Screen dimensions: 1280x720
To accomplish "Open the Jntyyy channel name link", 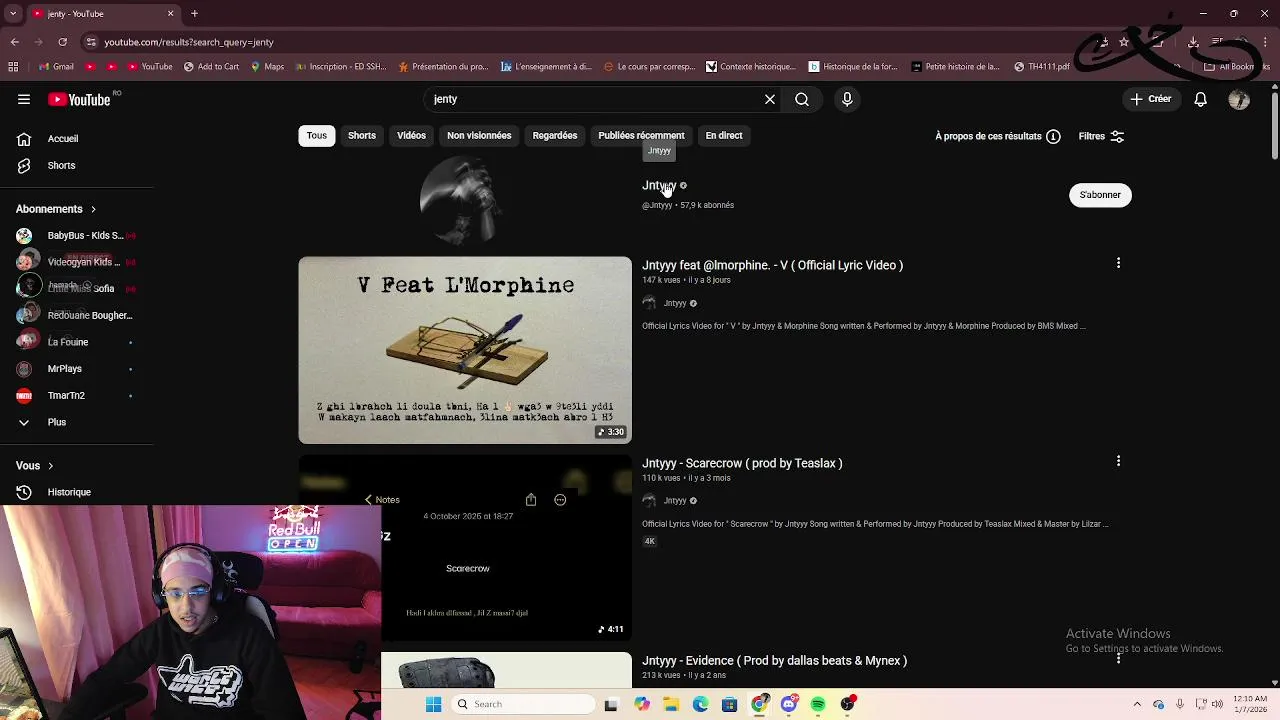I will [659, 185].
